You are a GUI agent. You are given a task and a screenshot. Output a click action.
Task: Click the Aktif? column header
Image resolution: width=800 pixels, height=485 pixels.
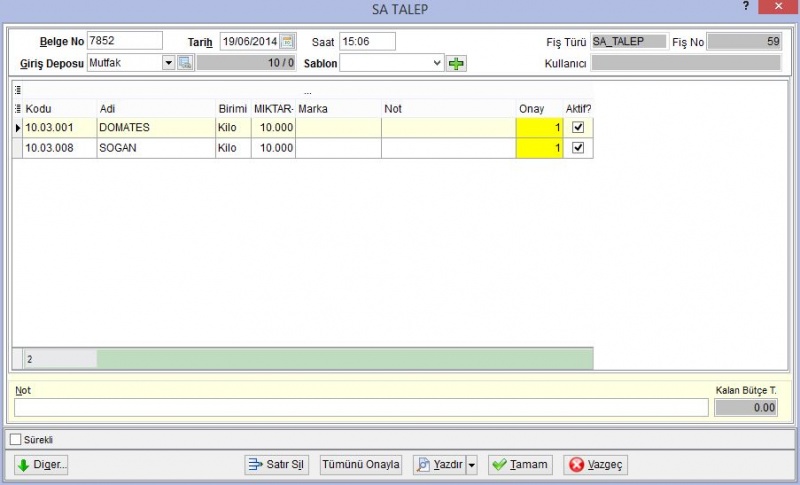tap(578, 109)
